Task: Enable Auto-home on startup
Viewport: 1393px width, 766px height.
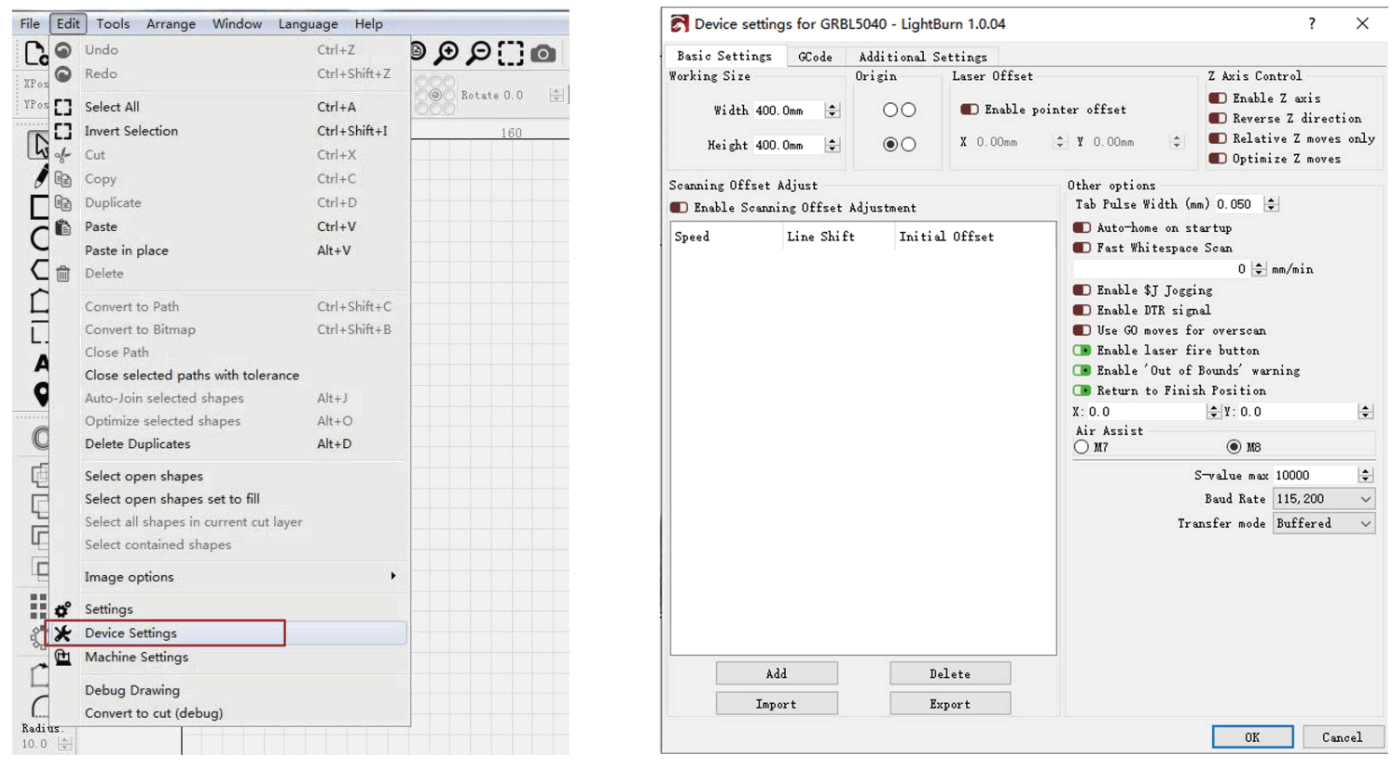Action: click(x=1081, y=228)
